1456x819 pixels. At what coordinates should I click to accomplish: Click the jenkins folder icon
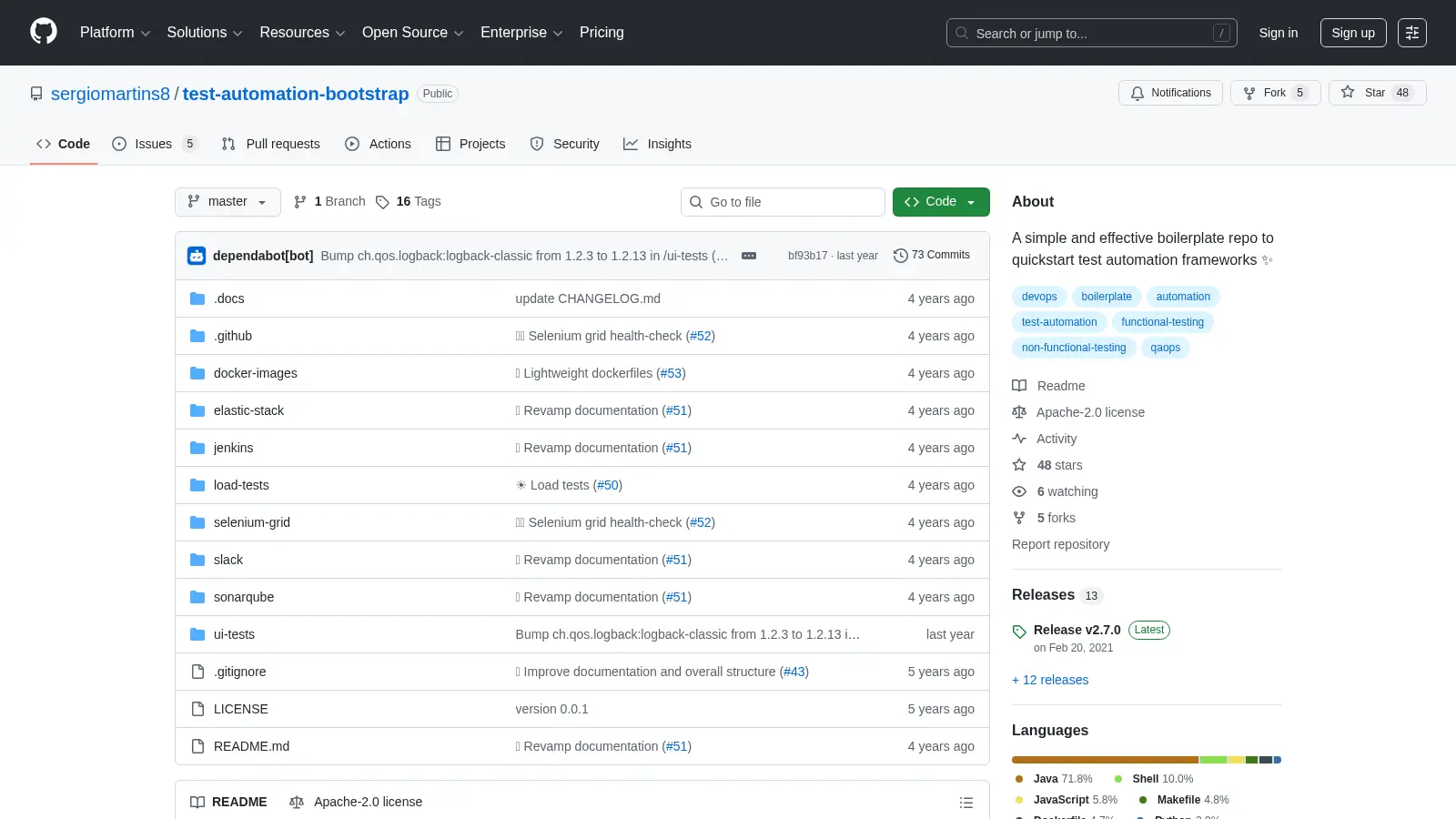pos(197,448)
